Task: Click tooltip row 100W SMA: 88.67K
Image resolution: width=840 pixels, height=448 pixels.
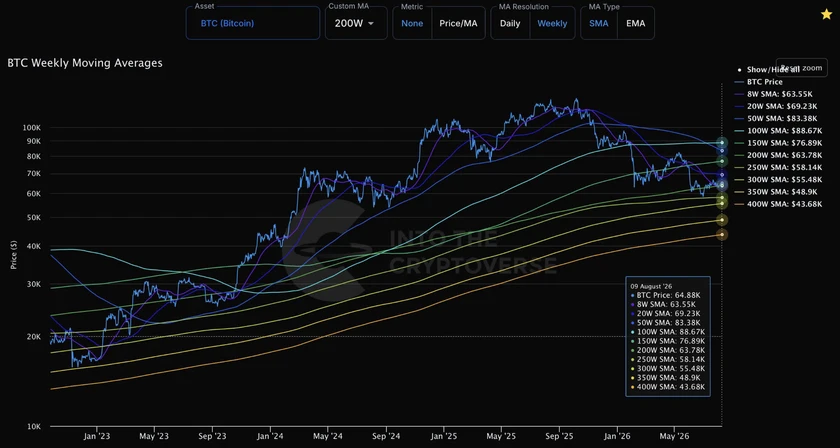Action: click(x=668, y=331)
